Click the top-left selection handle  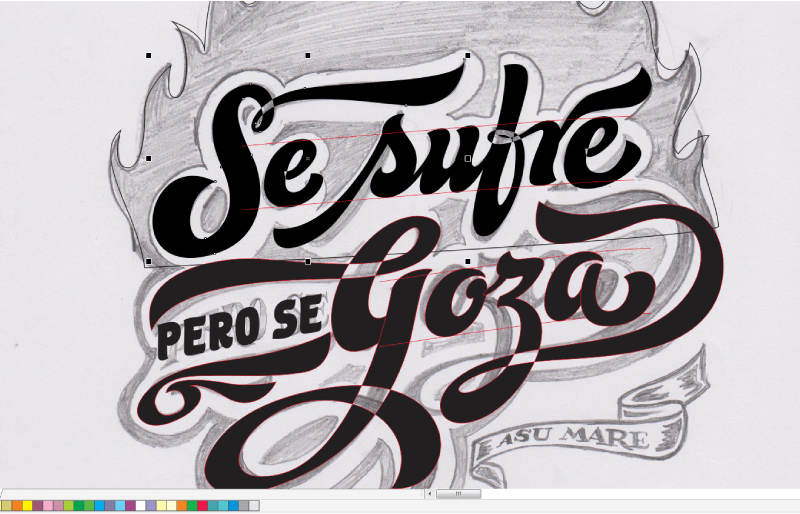(149, 56)
